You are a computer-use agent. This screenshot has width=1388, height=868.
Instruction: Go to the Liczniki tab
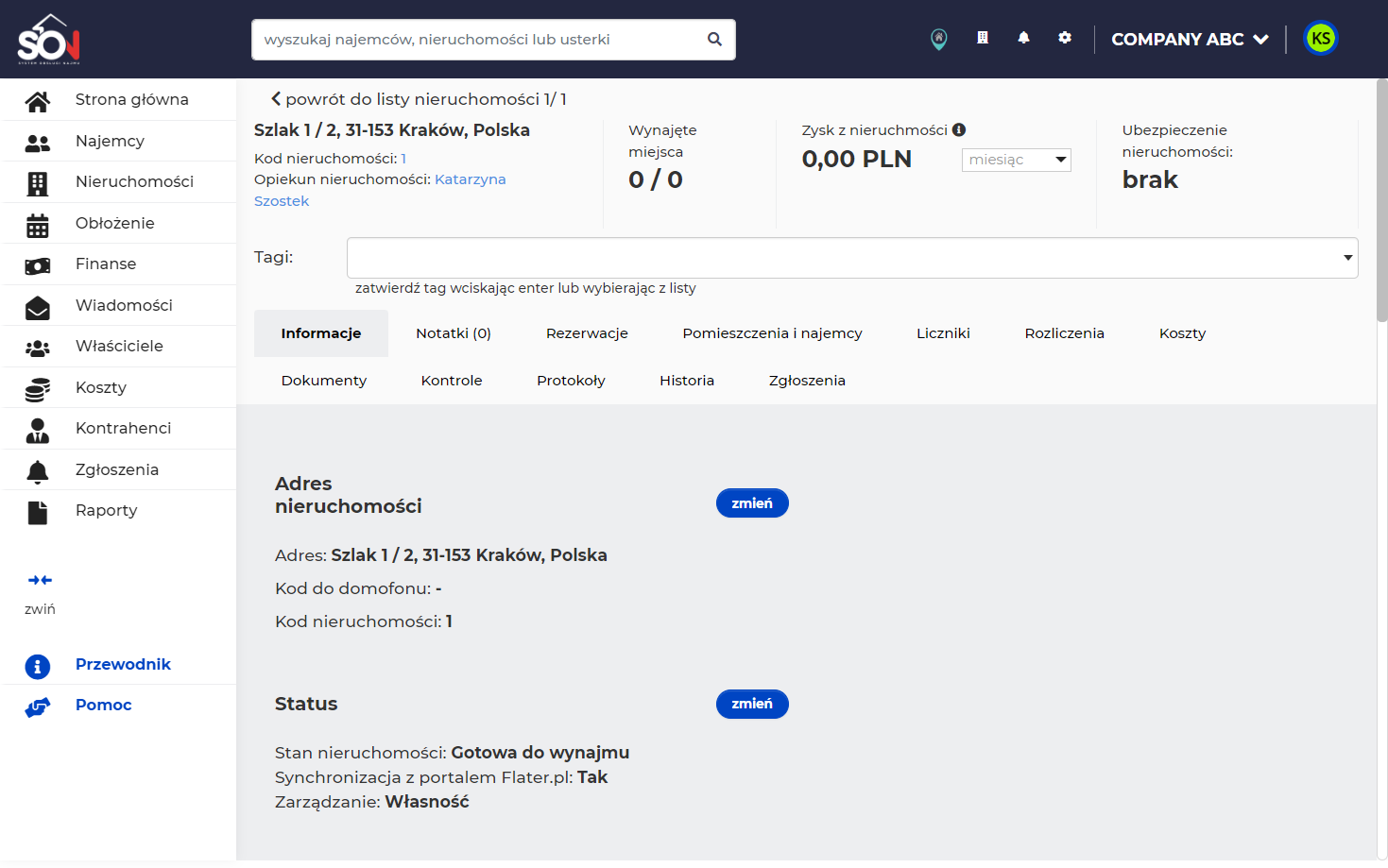(943, 333)
